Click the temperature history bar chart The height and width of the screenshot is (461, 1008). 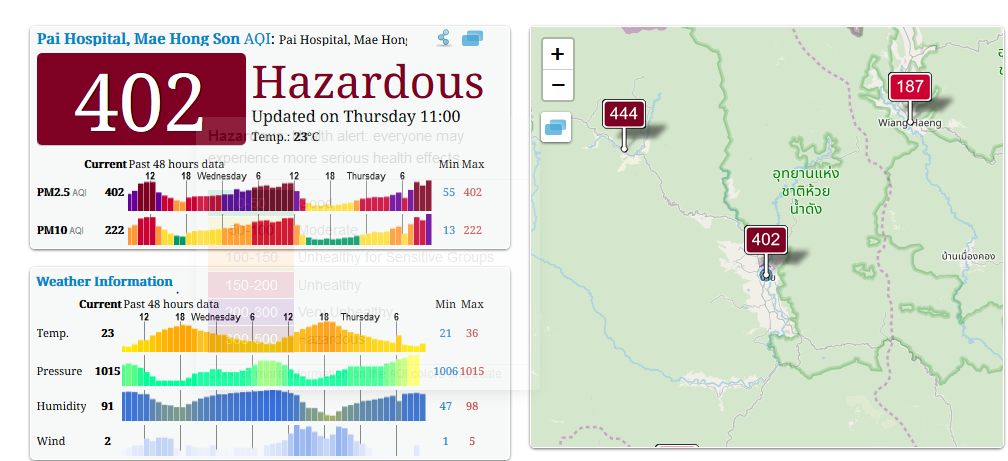click(x=273, y=337)
